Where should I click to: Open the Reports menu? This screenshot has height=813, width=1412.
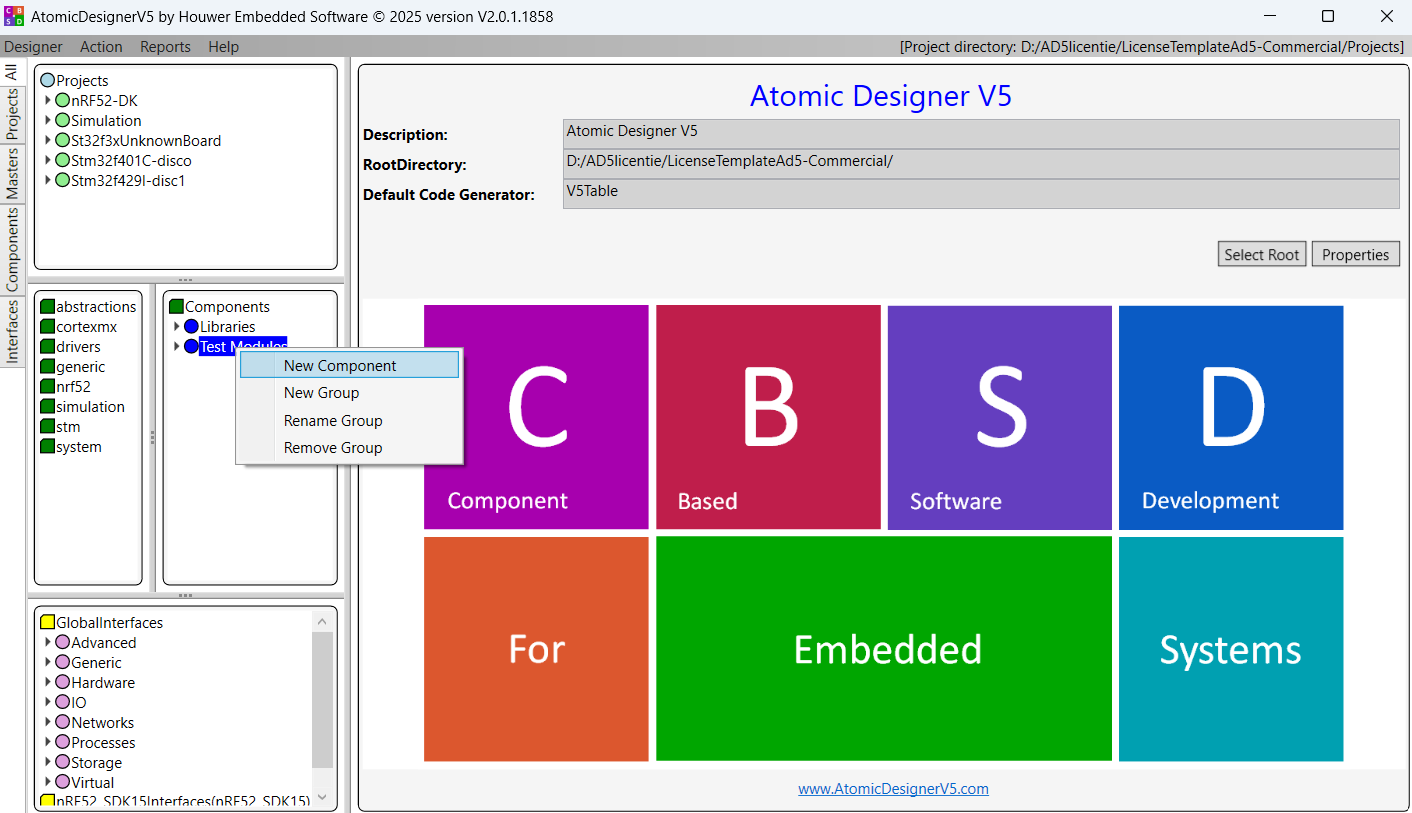coord(165,47)
